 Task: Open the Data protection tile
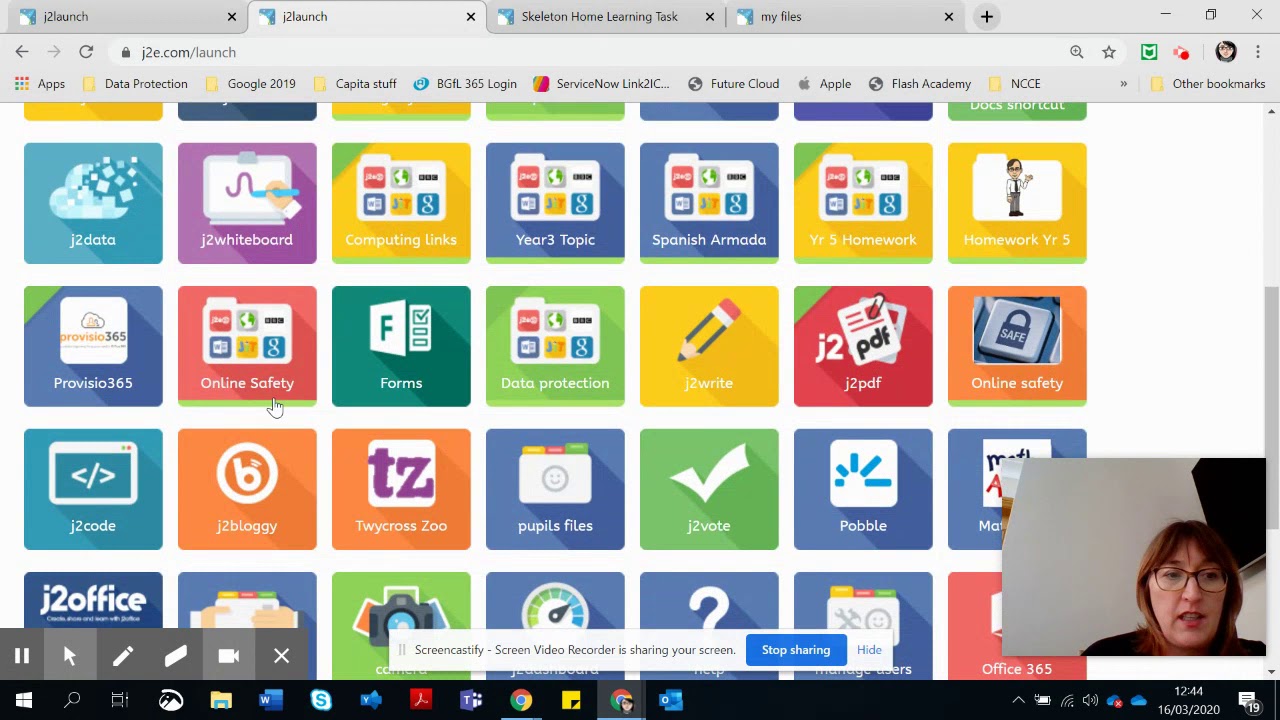(x=555, y=346)
